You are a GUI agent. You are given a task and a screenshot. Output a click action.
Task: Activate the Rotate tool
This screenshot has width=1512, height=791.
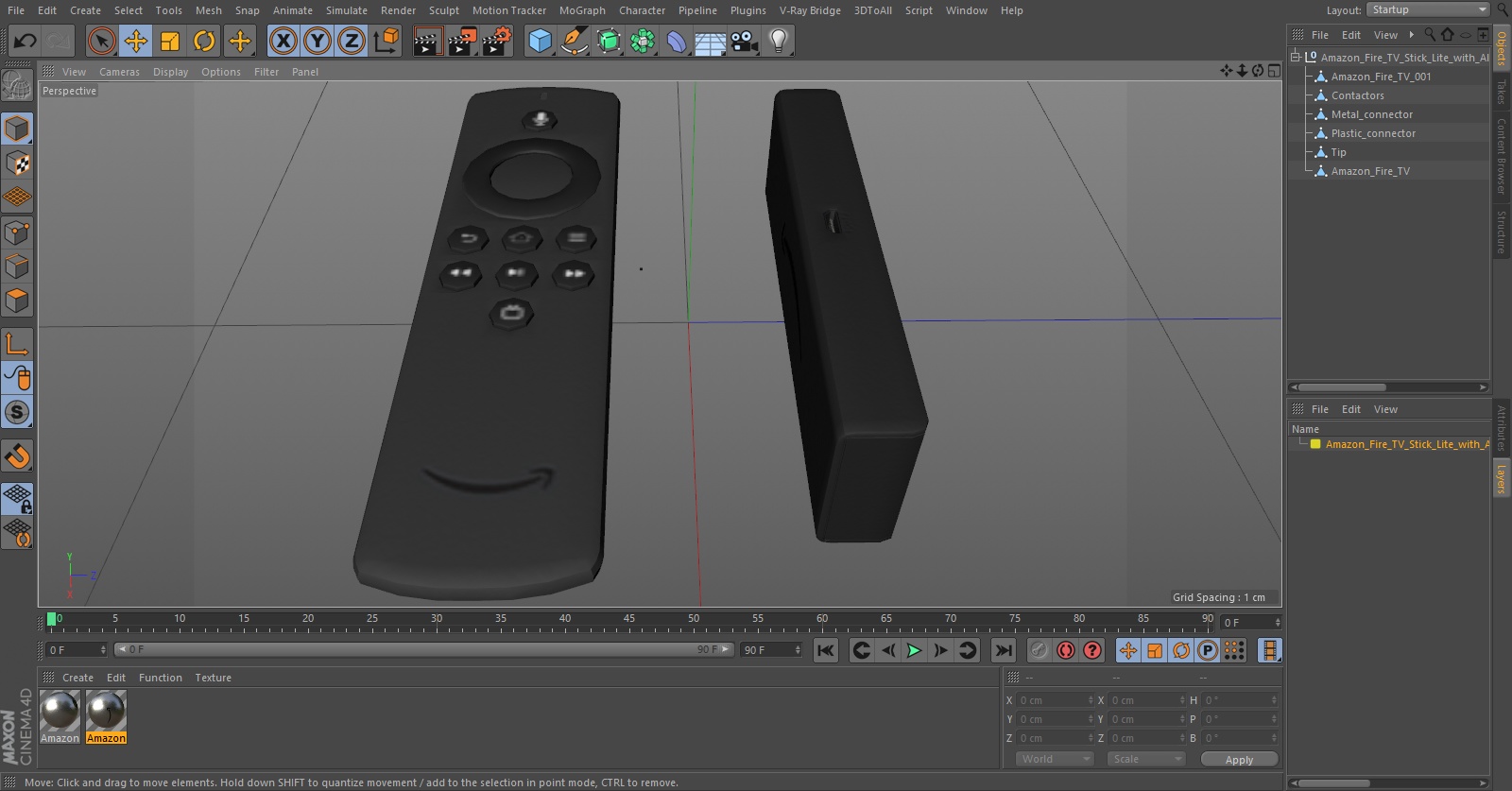point(204,41)
